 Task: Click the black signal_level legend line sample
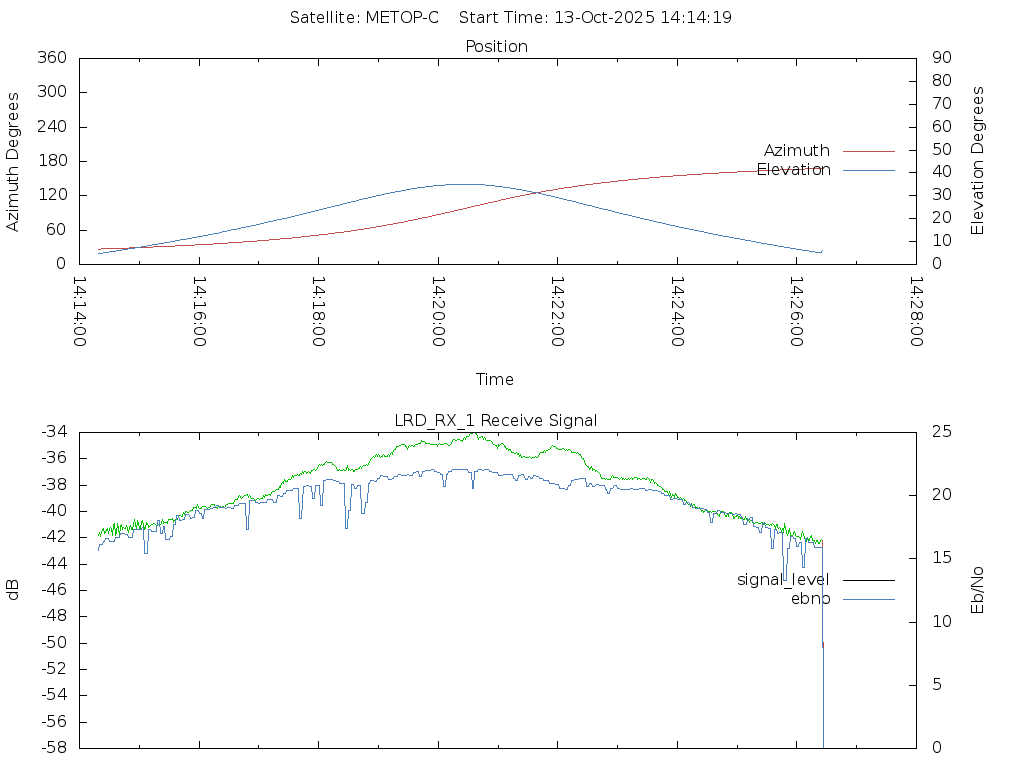tap(868, 580)
